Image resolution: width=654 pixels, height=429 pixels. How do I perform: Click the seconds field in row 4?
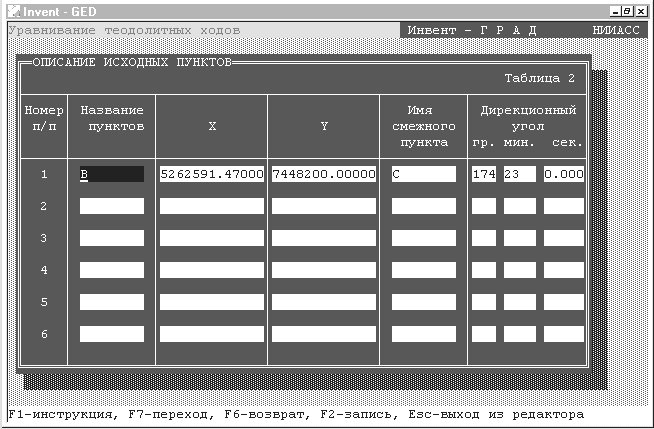tap(564, 270)
